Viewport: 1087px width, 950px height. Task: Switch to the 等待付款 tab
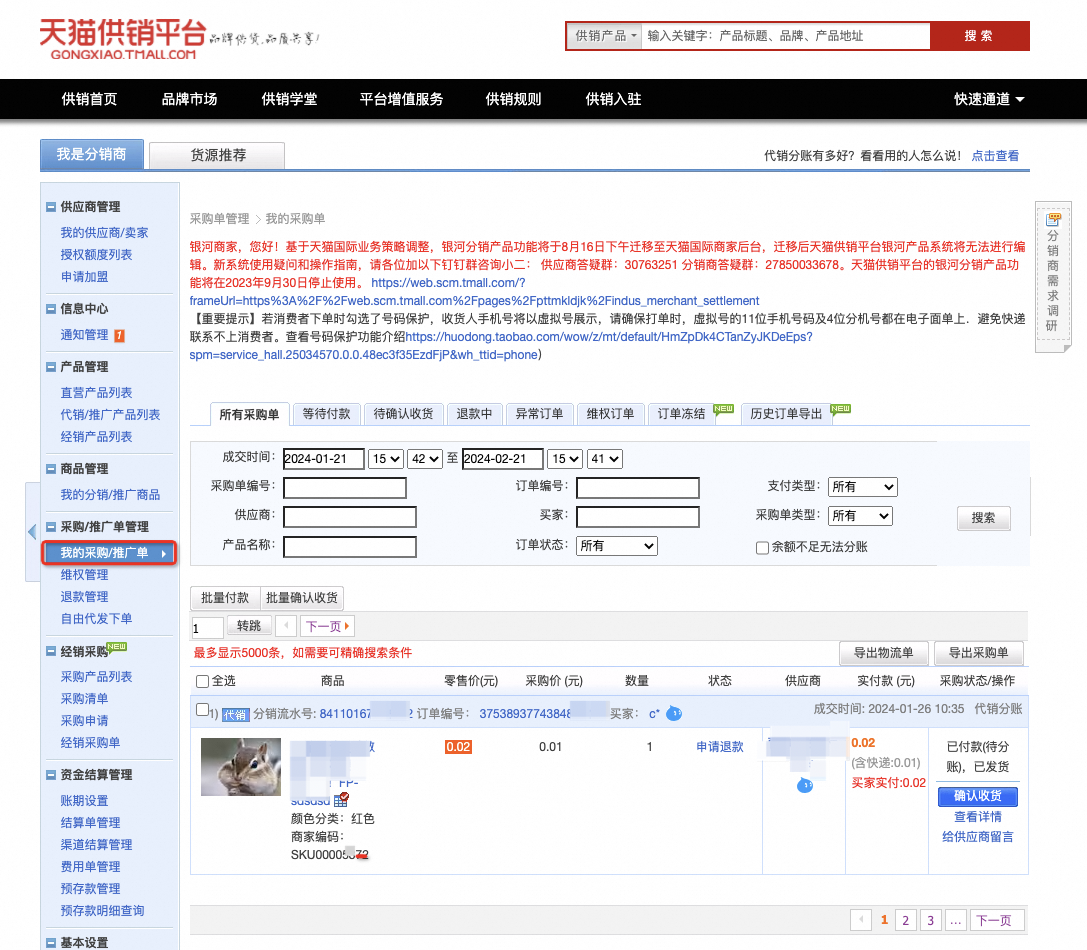(327, 414)
